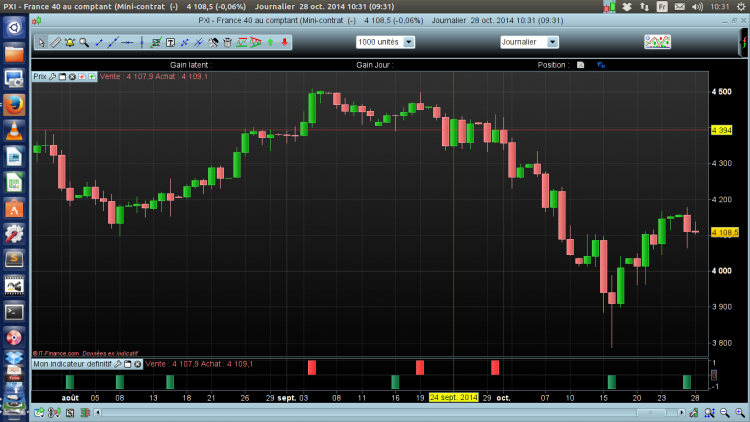Zoom in with the plus magnifier
Screen dimensions: 750x422
point(740,412)
